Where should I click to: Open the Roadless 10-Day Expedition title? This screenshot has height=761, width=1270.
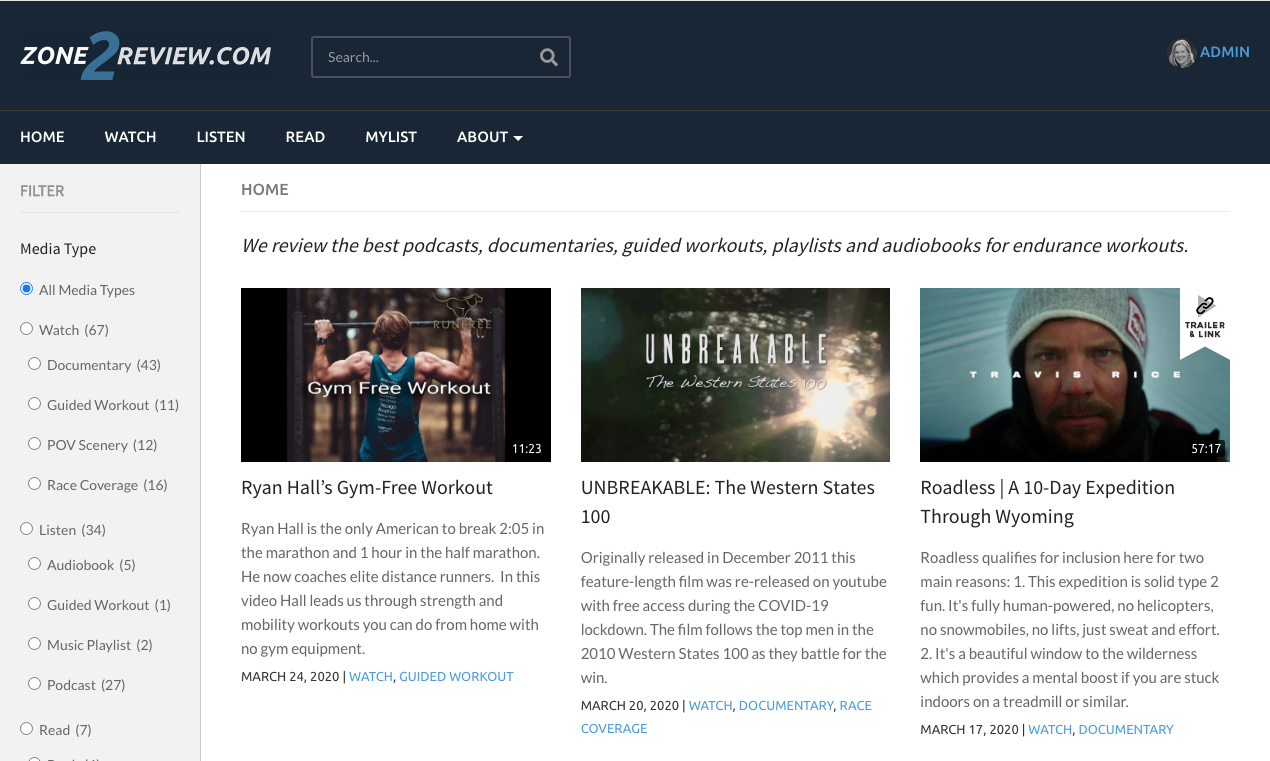tap(1047, 502)
